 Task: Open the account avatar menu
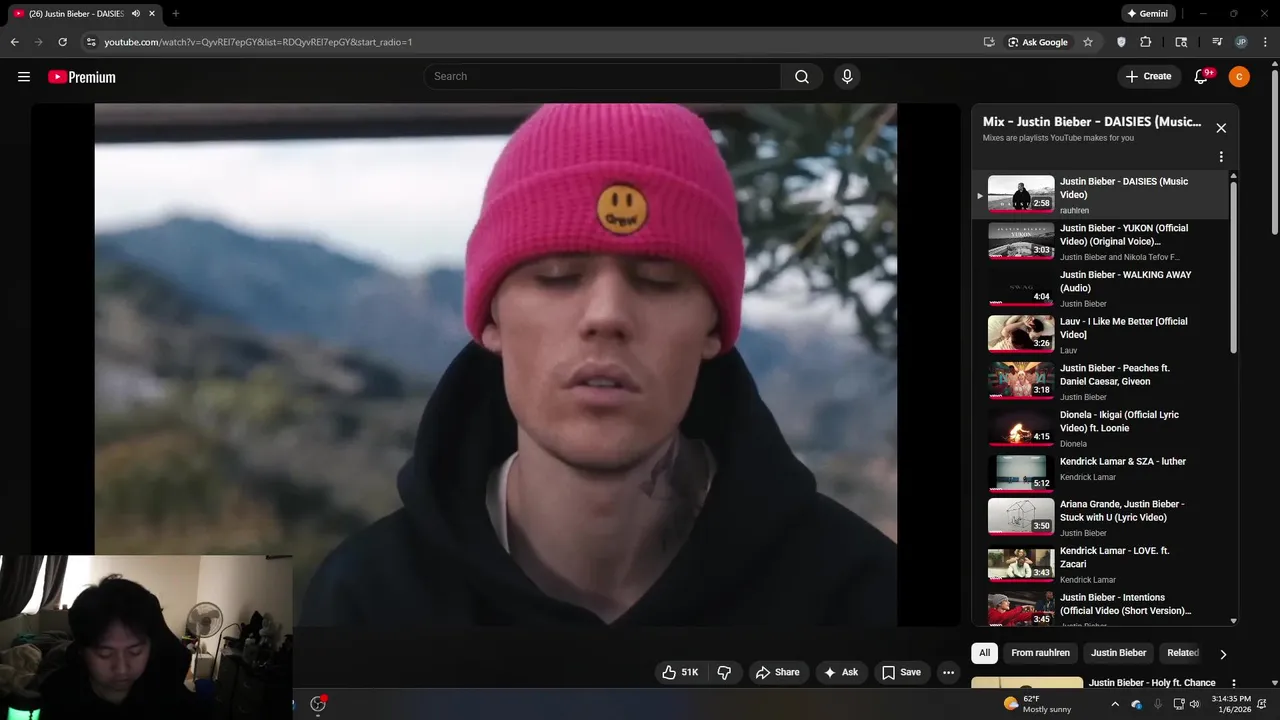point(1239,76)
